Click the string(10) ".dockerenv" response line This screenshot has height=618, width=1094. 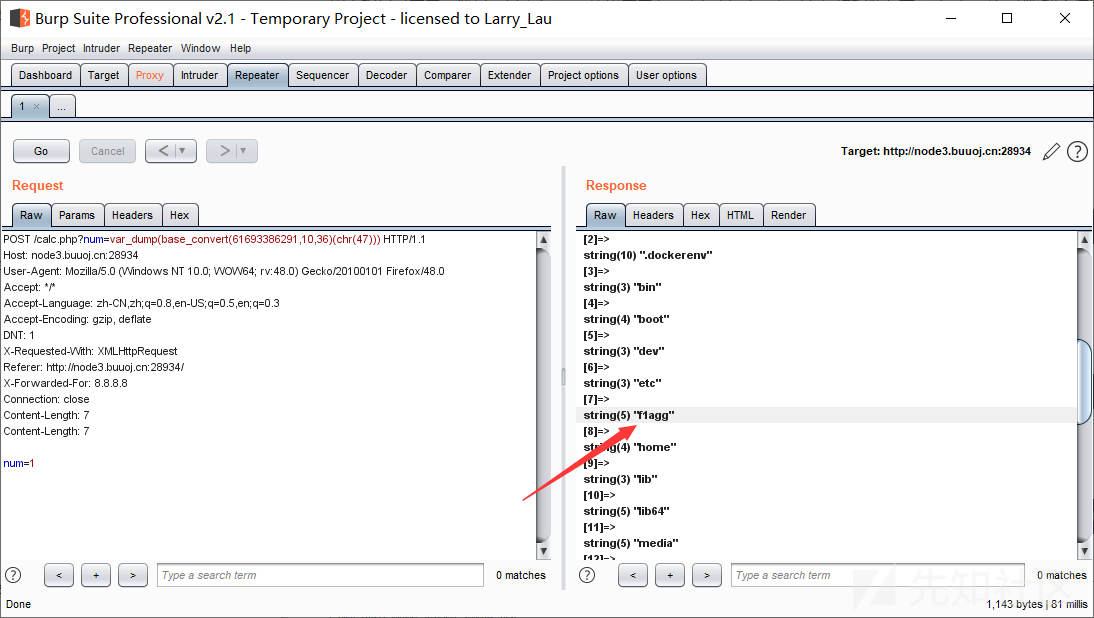pos(648,255)
